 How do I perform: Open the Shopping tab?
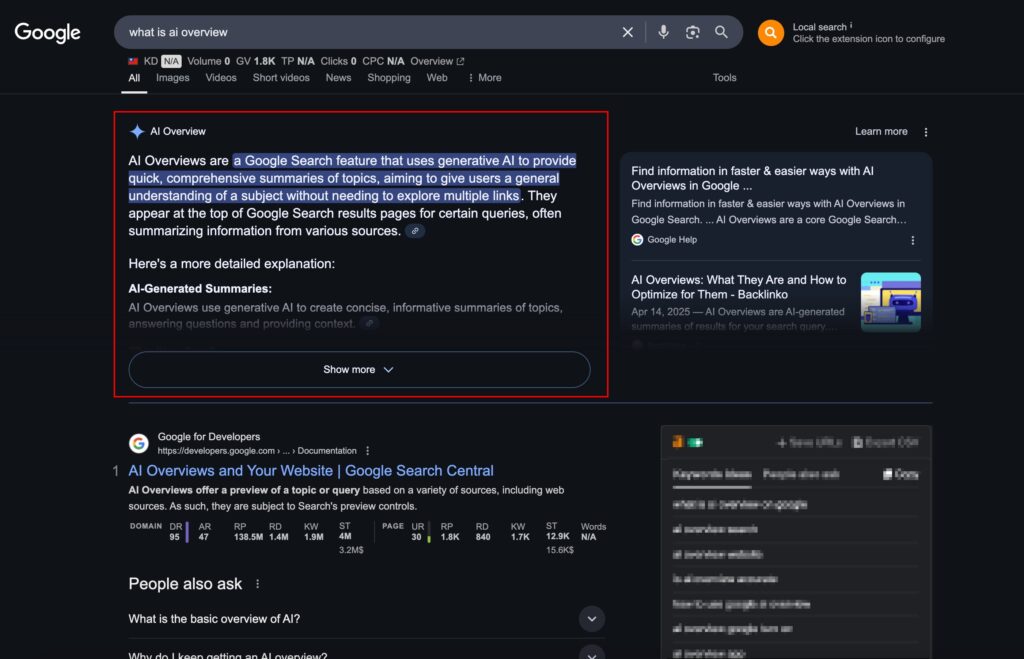[x=389, y=78]
